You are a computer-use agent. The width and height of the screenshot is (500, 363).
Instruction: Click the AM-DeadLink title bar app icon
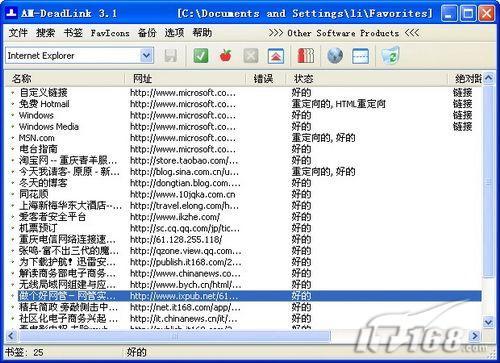12,13
